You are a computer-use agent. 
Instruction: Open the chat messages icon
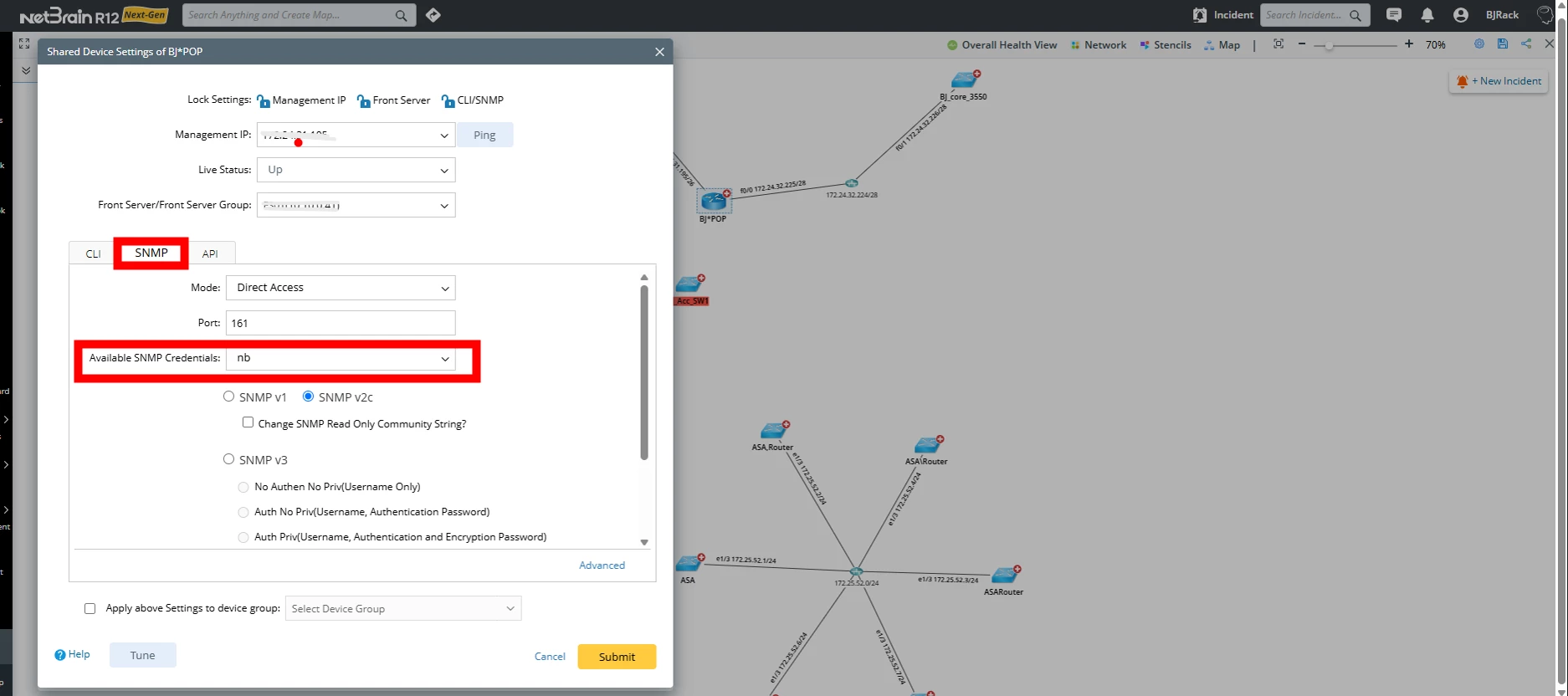click(1394, 15)
